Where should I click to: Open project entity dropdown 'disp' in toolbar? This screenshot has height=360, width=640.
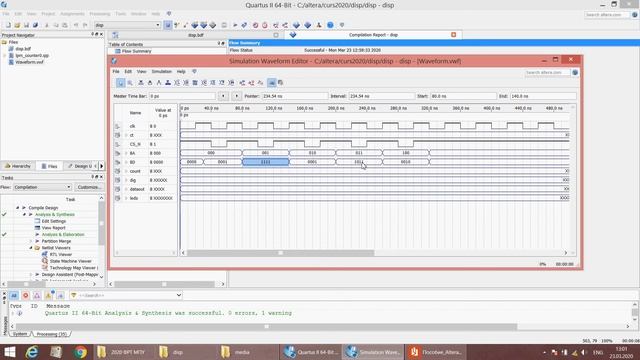tap(127, 25)
